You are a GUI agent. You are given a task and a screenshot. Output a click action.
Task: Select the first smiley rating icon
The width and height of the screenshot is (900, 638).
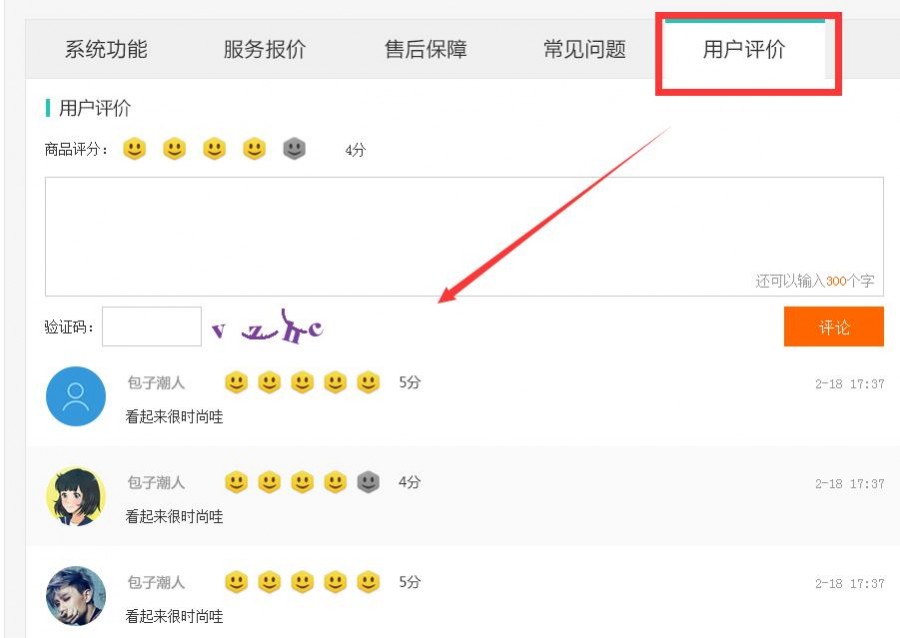(134, 149)
